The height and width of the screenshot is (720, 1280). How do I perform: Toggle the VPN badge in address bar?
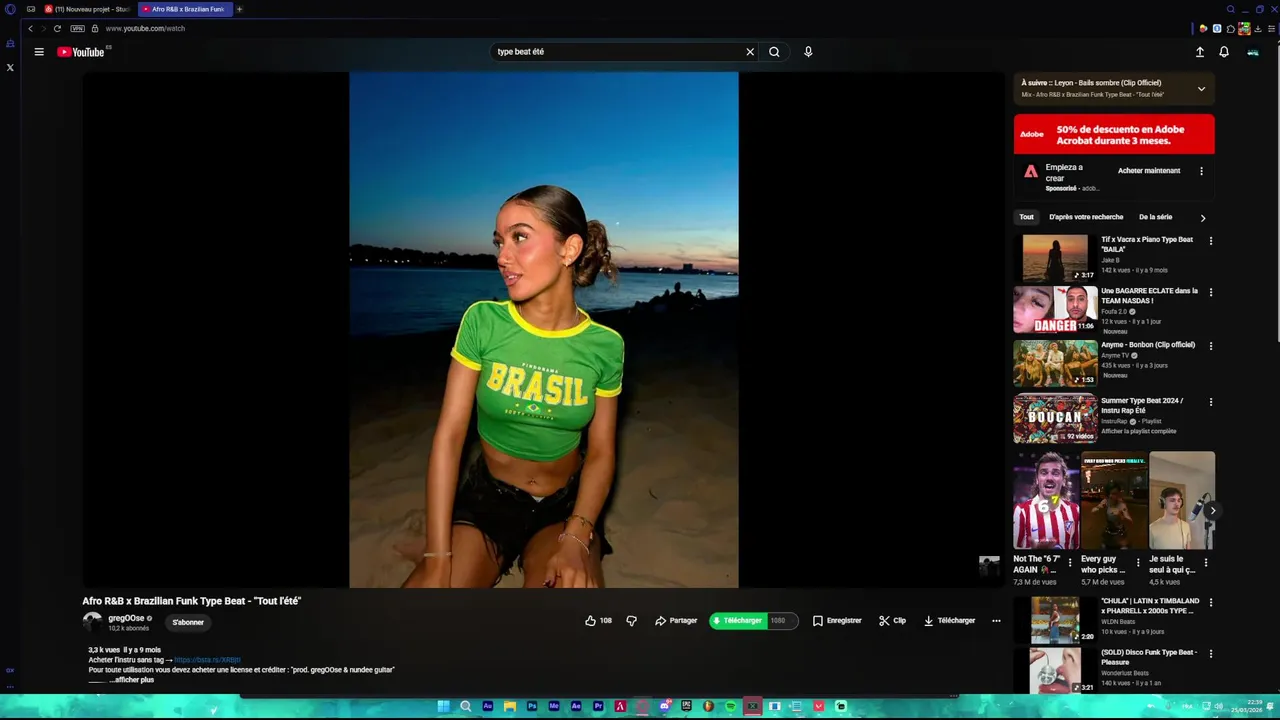tap(77, 28)
